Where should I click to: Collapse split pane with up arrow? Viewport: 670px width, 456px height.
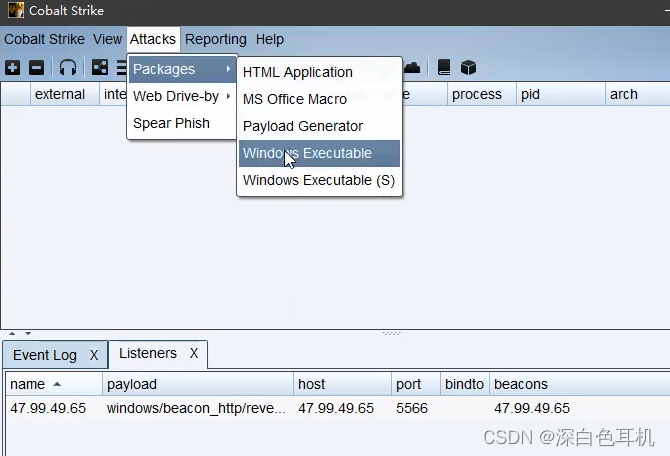point(12,333)
